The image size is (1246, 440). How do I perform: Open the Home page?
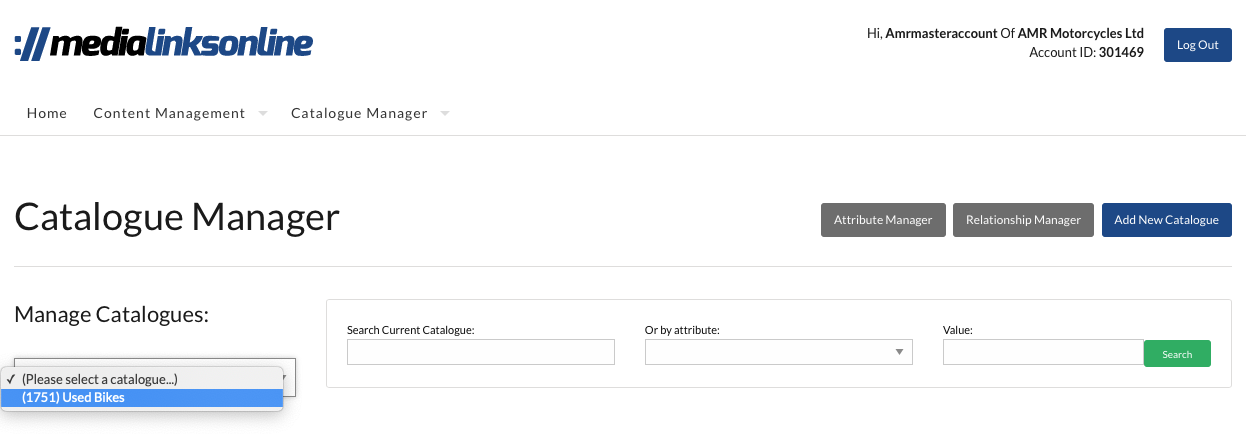47,113
